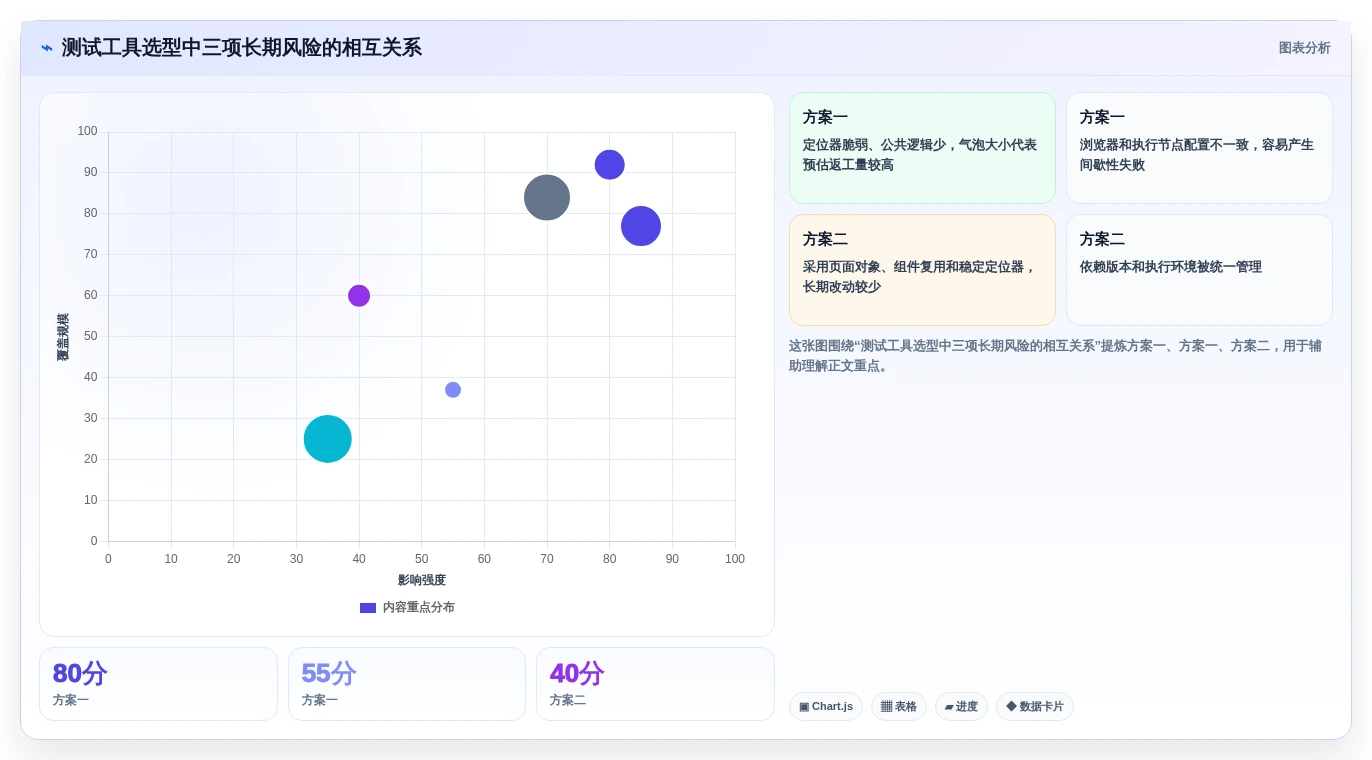Click the summary paragraph starting 这张图围绕
1372x760 pixels.
click(x=1055, y=356)
